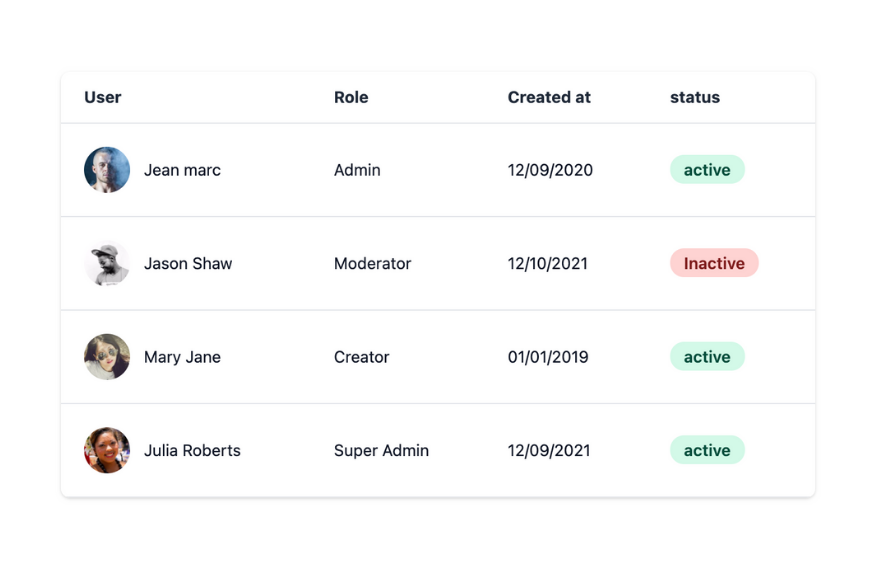Screen dimensions: 882x576
Task: Click the Created at column header
Action: [x=549, y=97]
